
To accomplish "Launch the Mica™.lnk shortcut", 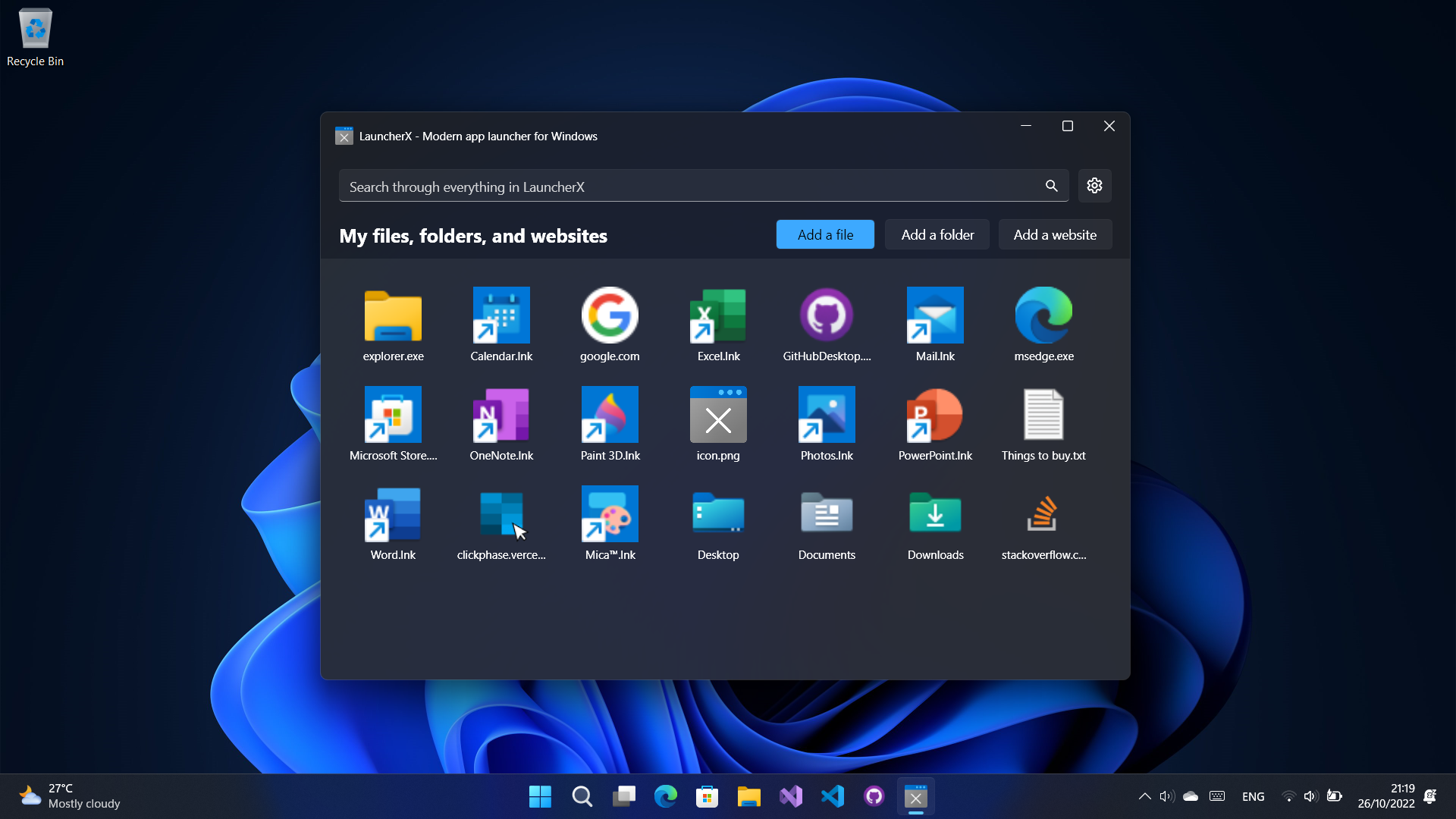I will [610, 524].
